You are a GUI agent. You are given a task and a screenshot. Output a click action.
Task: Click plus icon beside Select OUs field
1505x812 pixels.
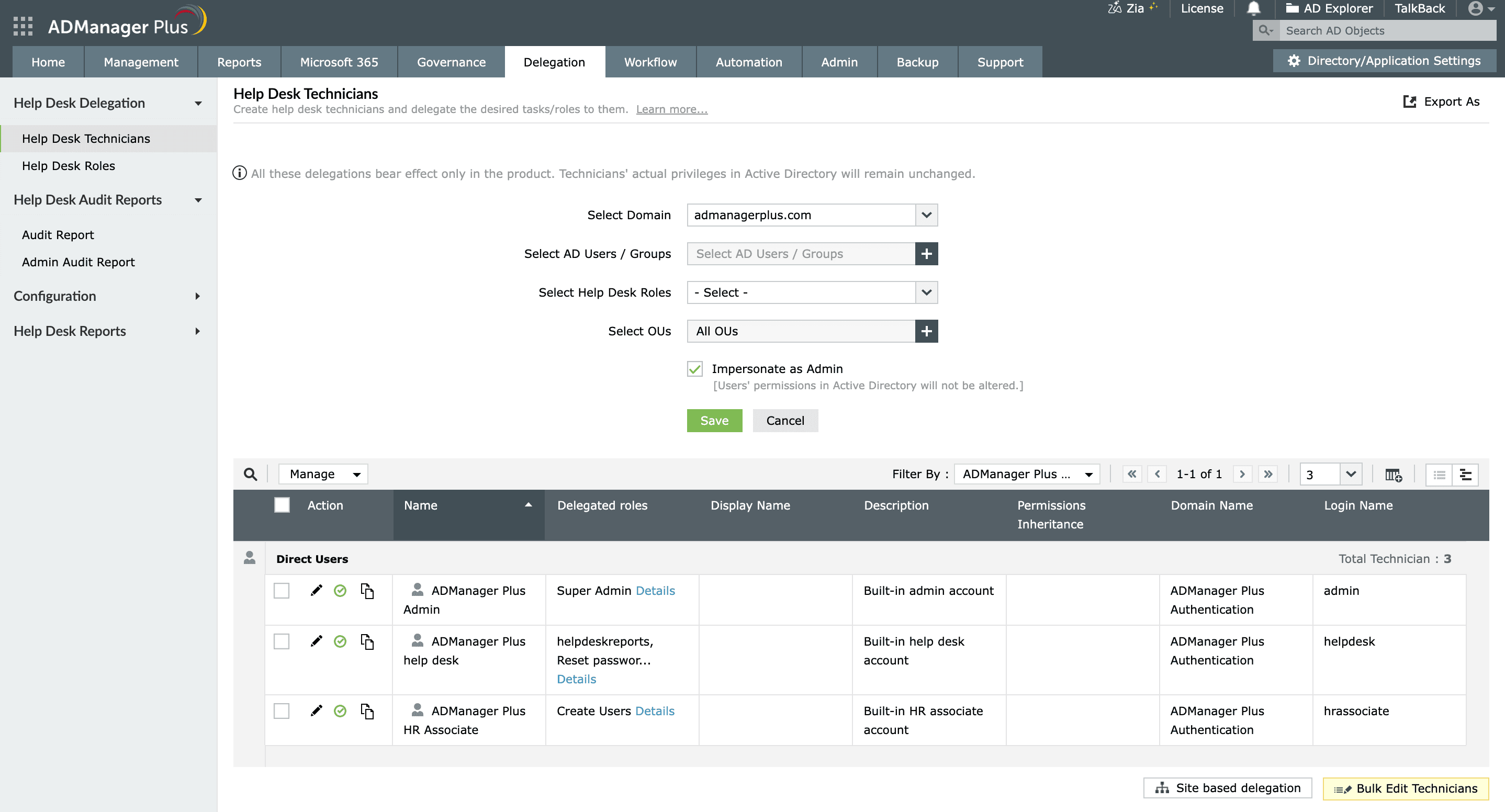pyautogui.click(x=926, y=331)
